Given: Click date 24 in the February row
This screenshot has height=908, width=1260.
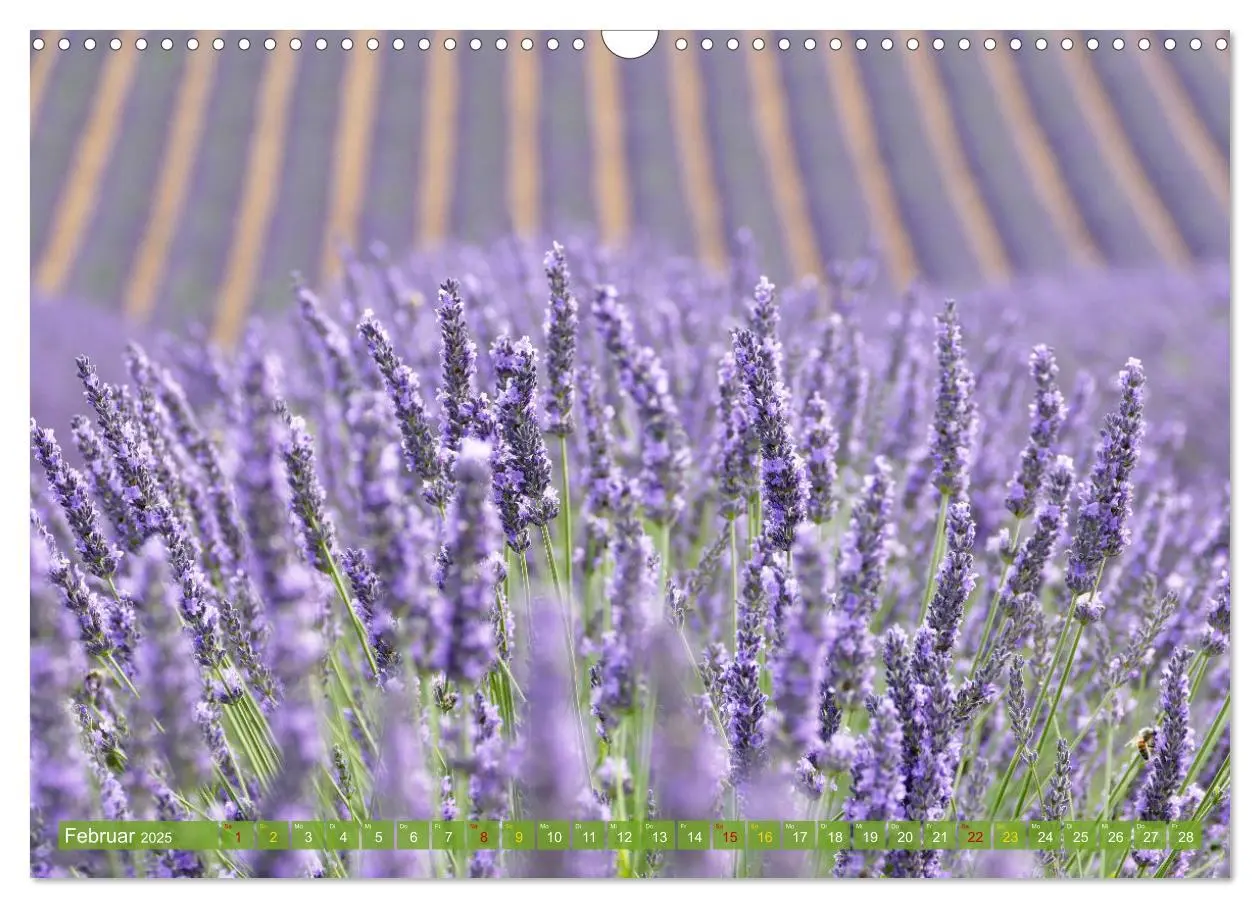Looking at the screenshot, I should 1043,836.
